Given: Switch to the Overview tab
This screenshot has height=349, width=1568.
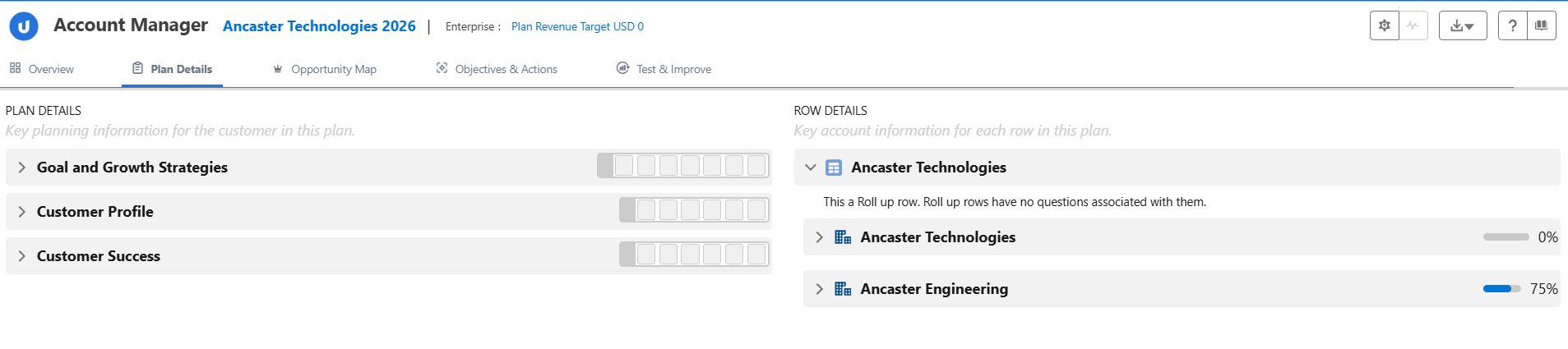Looking at the screenshot, I should coord(42,69).
